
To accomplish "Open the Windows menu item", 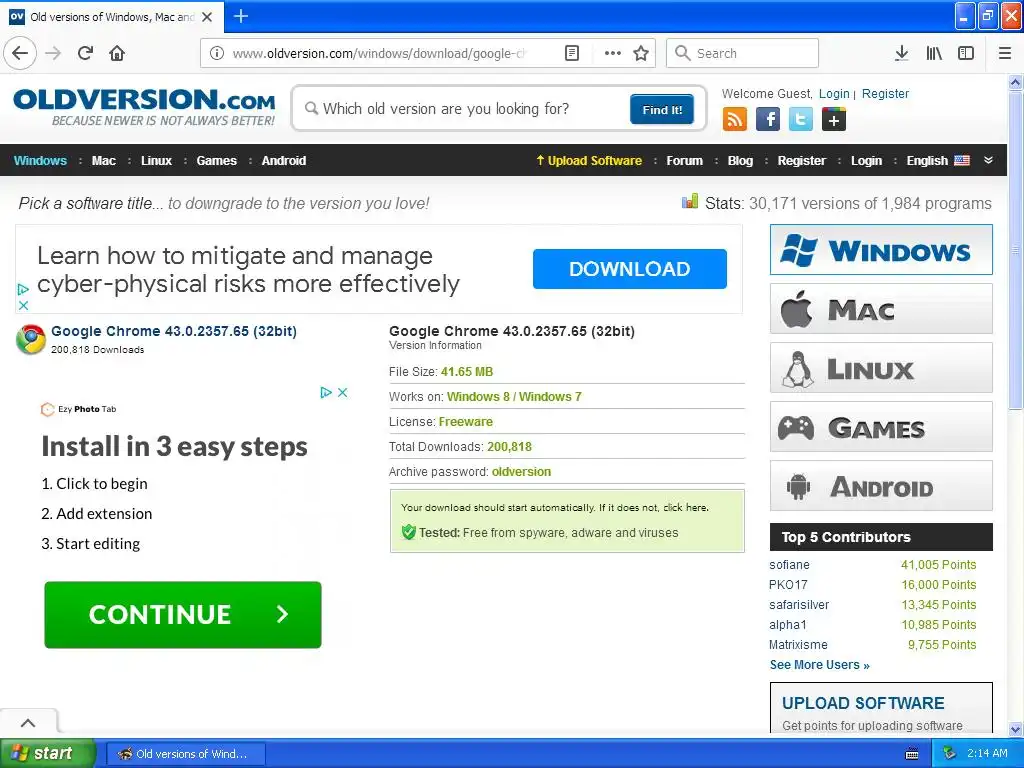I will coord(40,161).
